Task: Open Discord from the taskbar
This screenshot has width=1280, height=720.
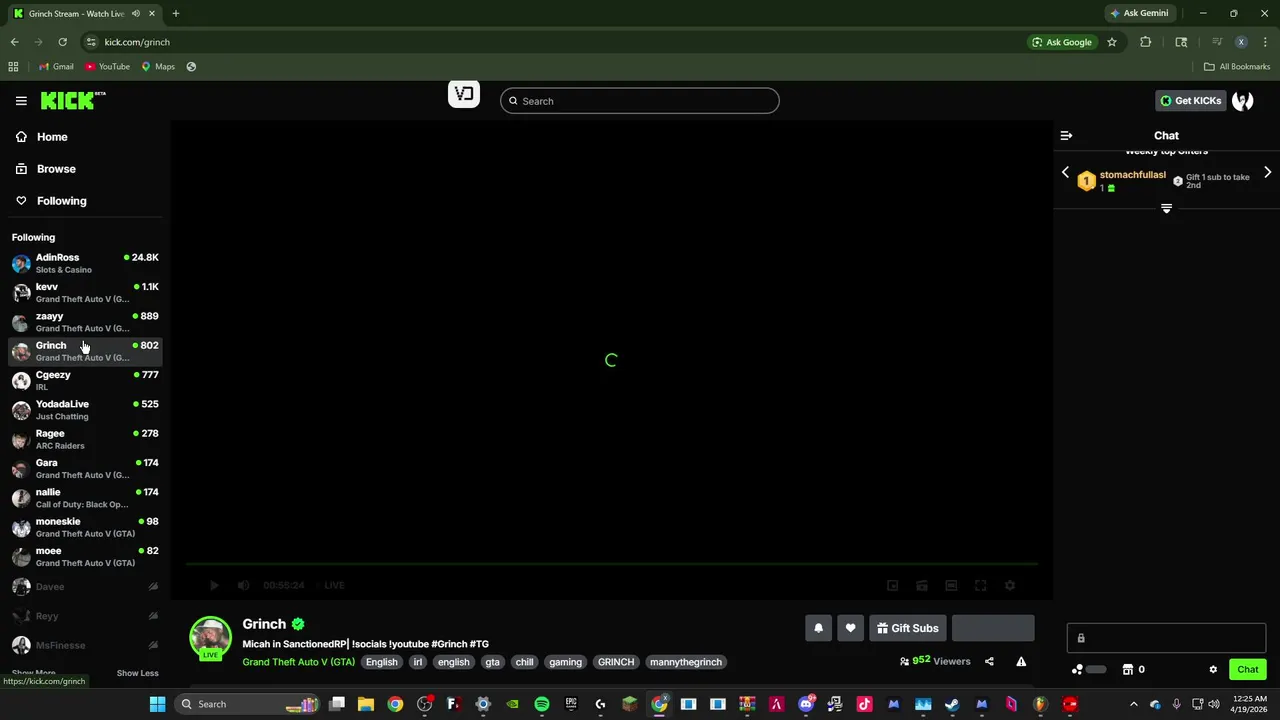Action: tap(806, 704)
